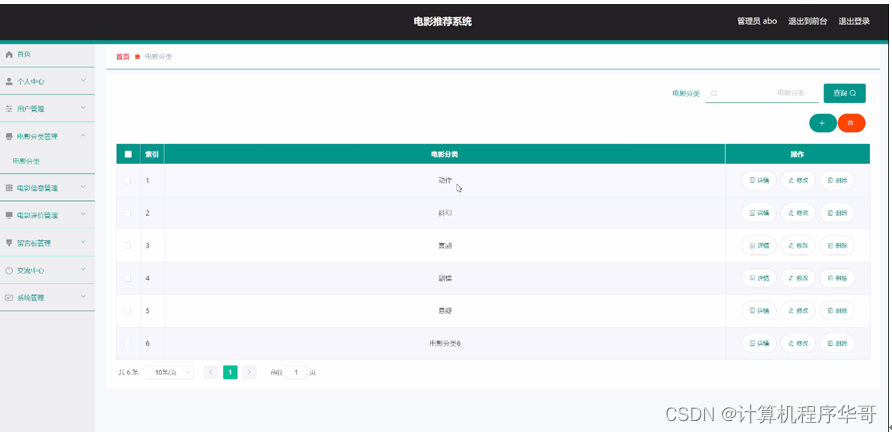The height and width of the screenshot is (433, 892).
Task: Click 删除 button in row 悬疑
Action: point(837,311)
